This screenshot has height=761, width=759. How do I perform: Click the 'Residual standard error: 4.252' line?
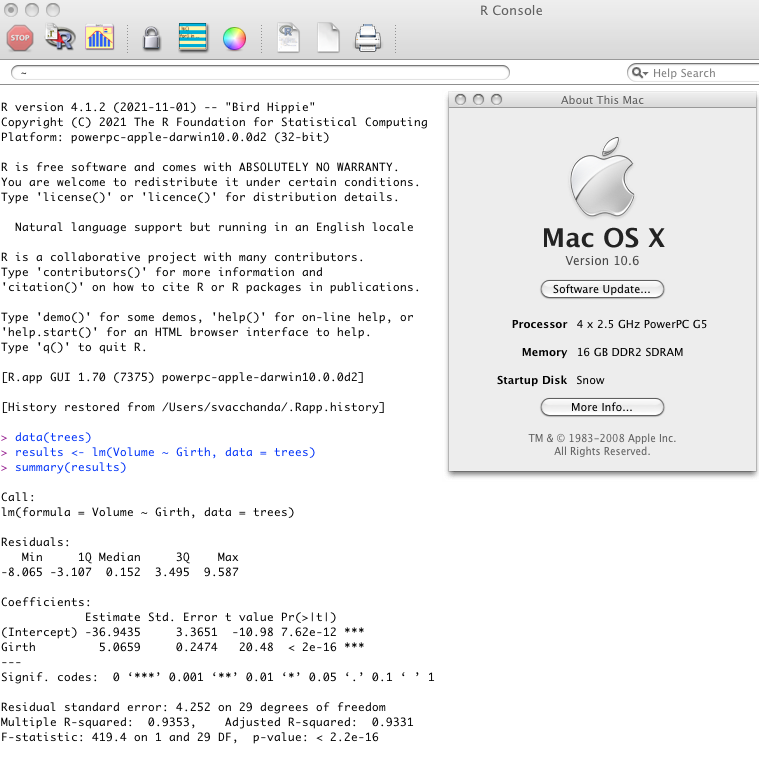[x=194, y=707]
